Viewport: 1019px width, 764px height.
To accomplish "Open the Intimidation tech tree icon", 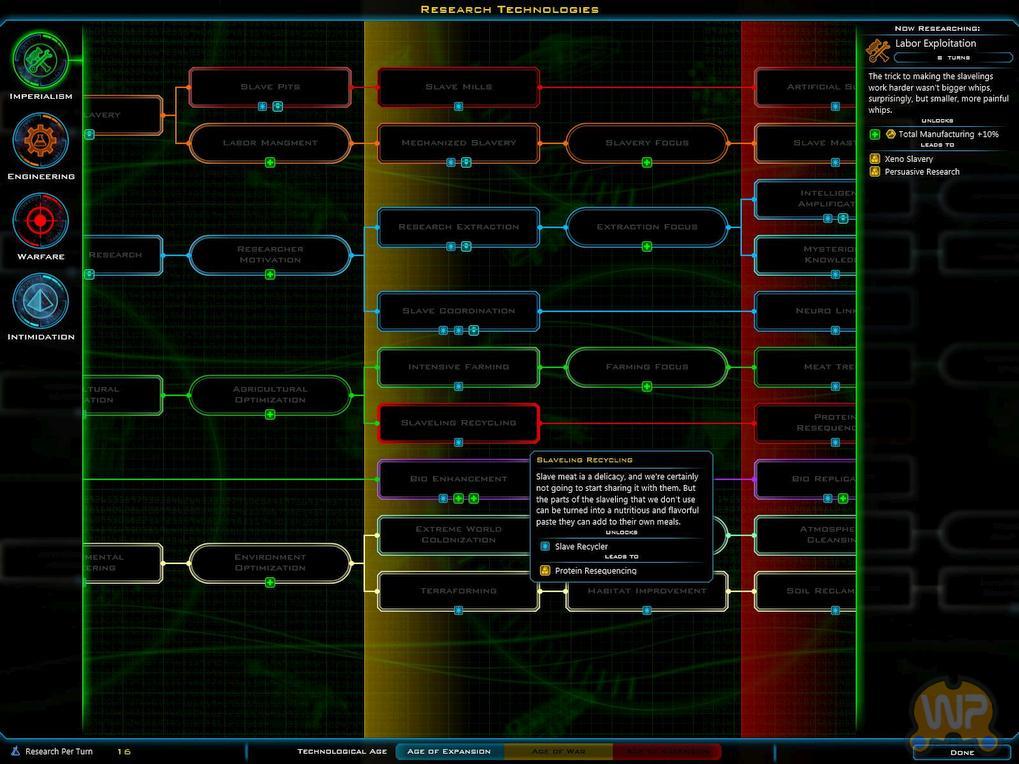I will click(40, 300).
